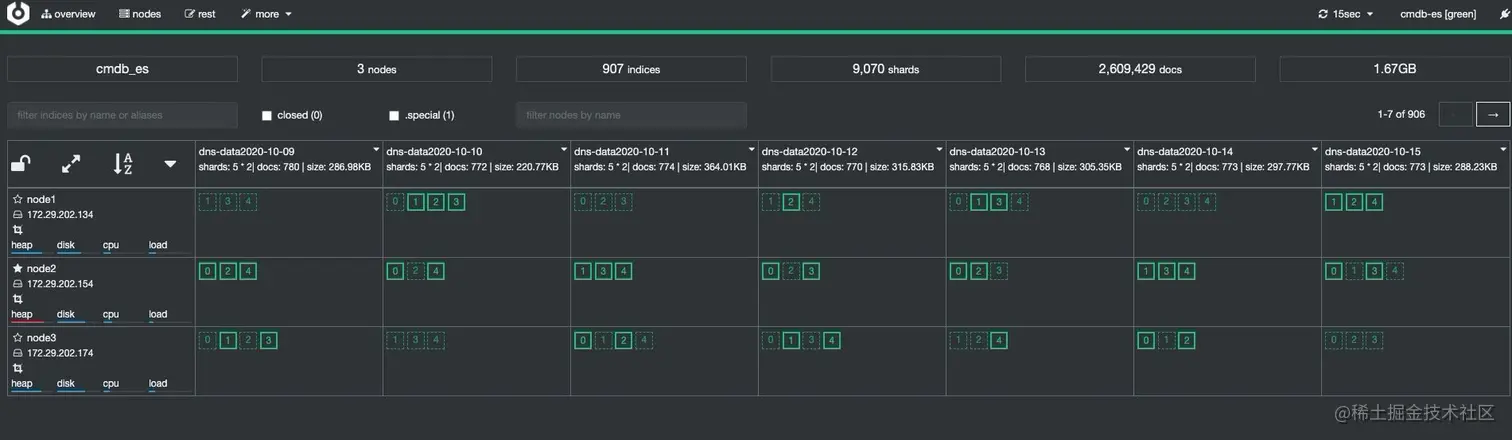Click the 3 nodes stat box
The height and width of the screenshot is (440, 1512).
coord(376,69)
